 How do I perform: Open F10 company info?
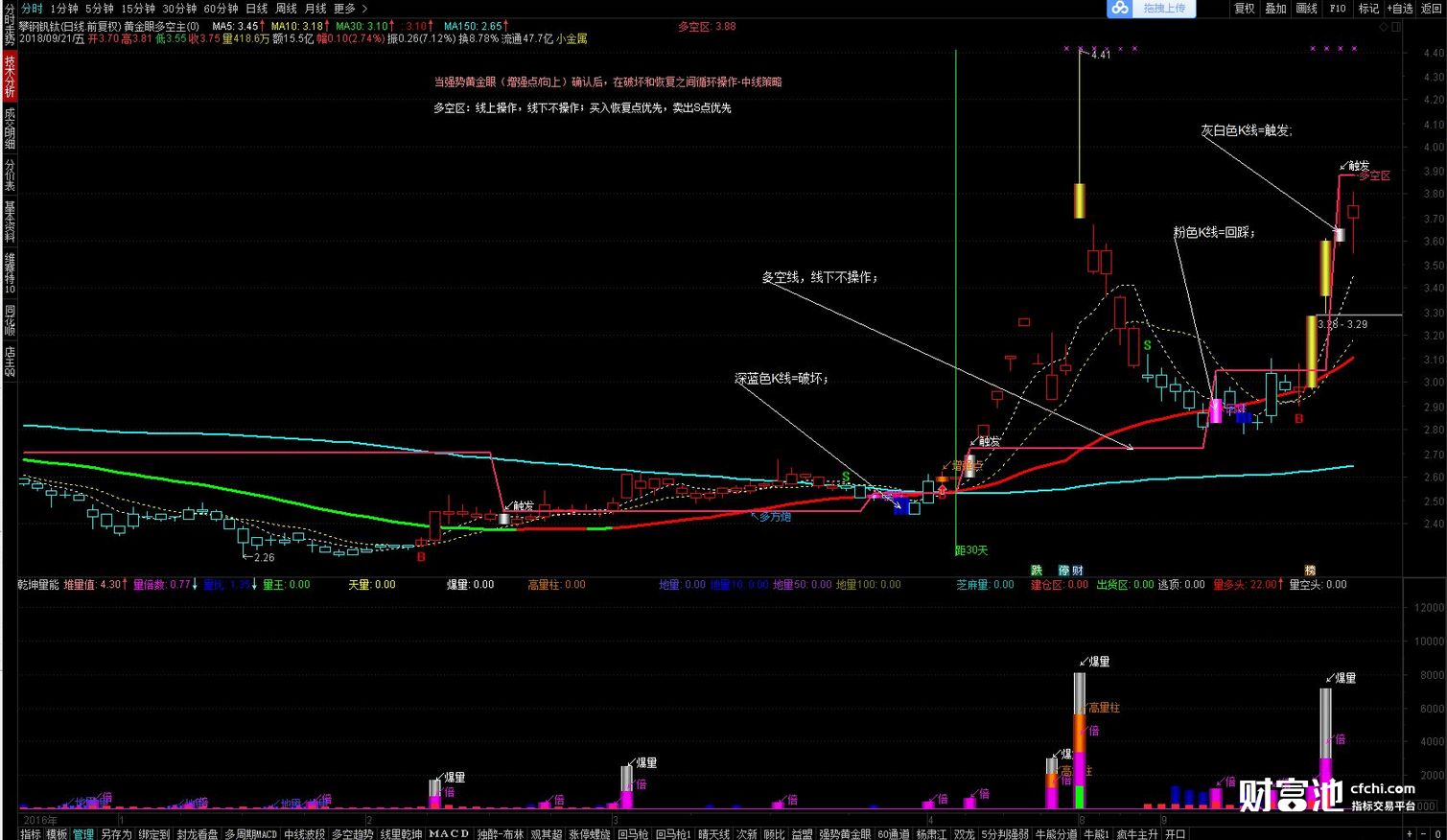1338,8
